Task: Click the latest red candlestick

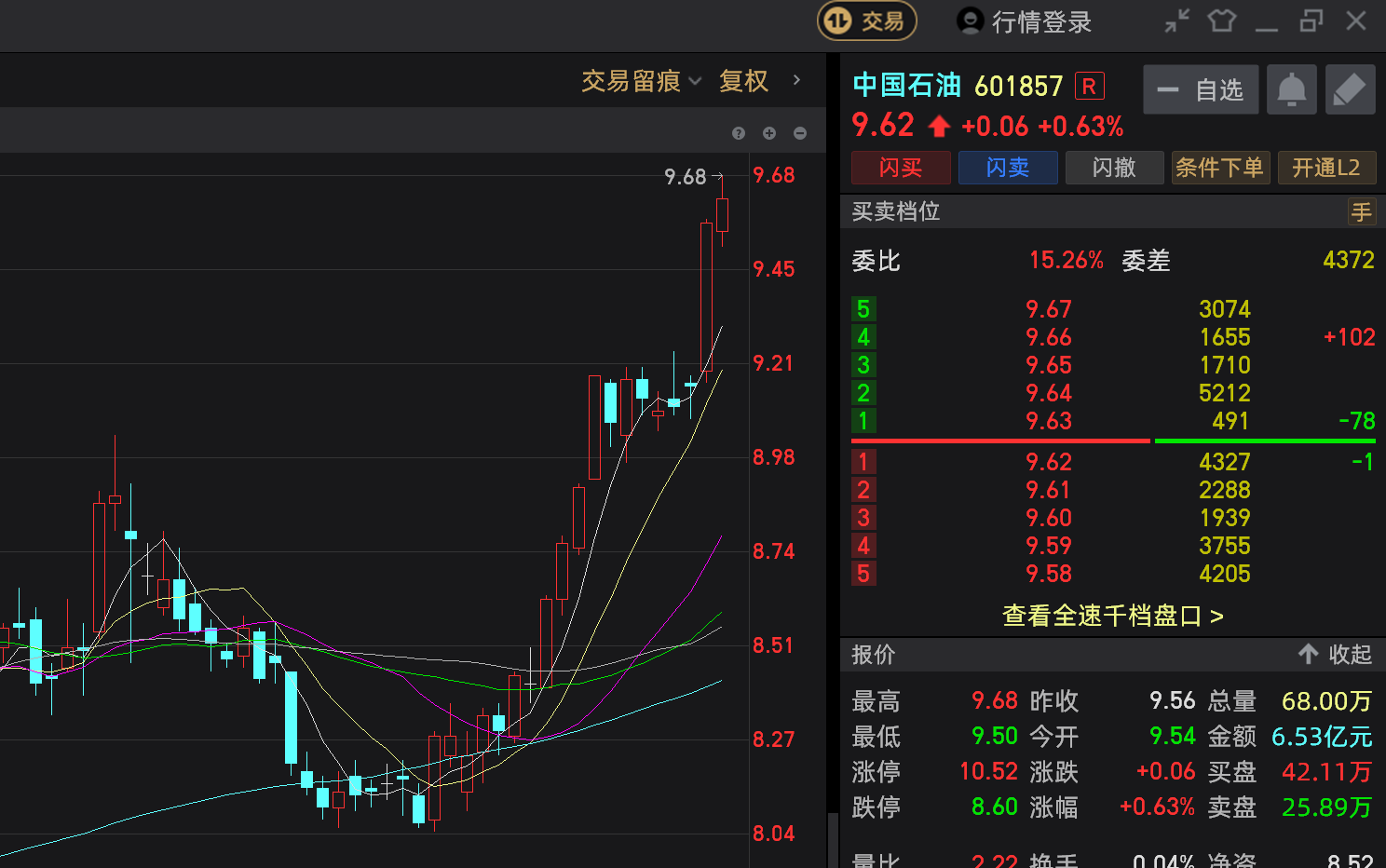Action: [x=722, y=214]
